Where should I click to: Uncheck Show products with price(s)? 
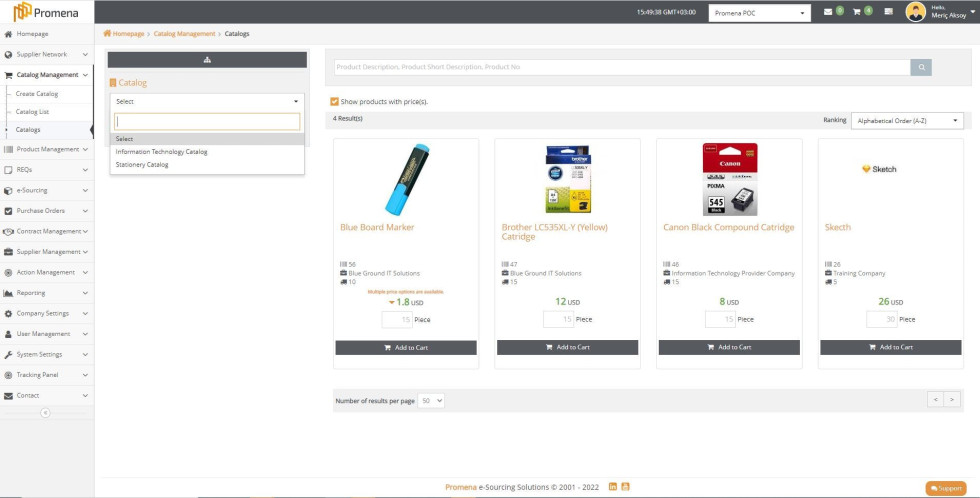click(x=335, y=101)
